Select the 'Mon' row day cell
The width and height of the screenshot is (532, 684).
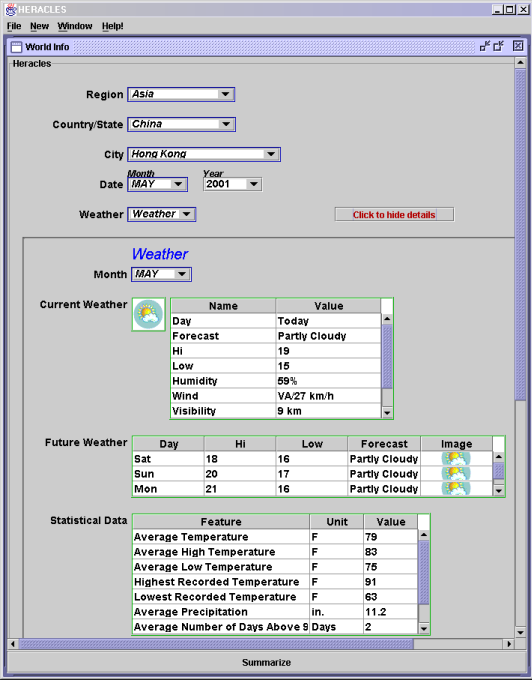168,489
